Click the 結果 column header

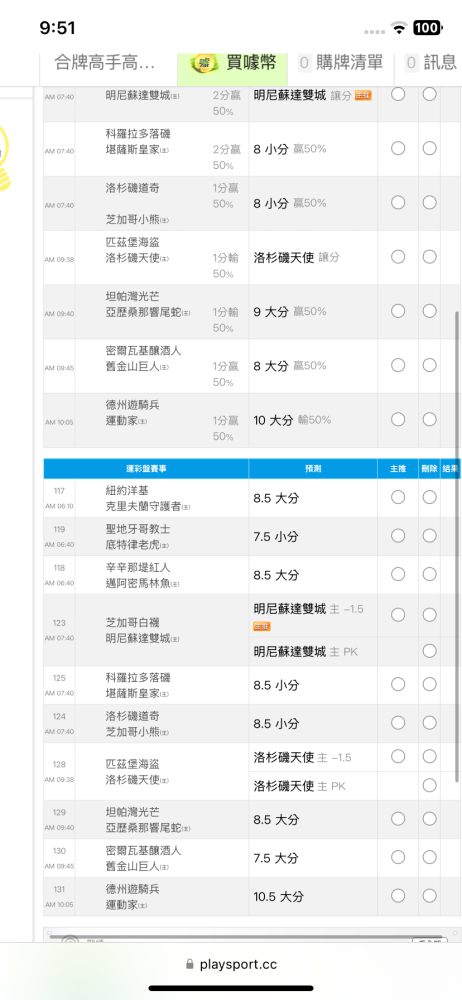pos(451,468)
